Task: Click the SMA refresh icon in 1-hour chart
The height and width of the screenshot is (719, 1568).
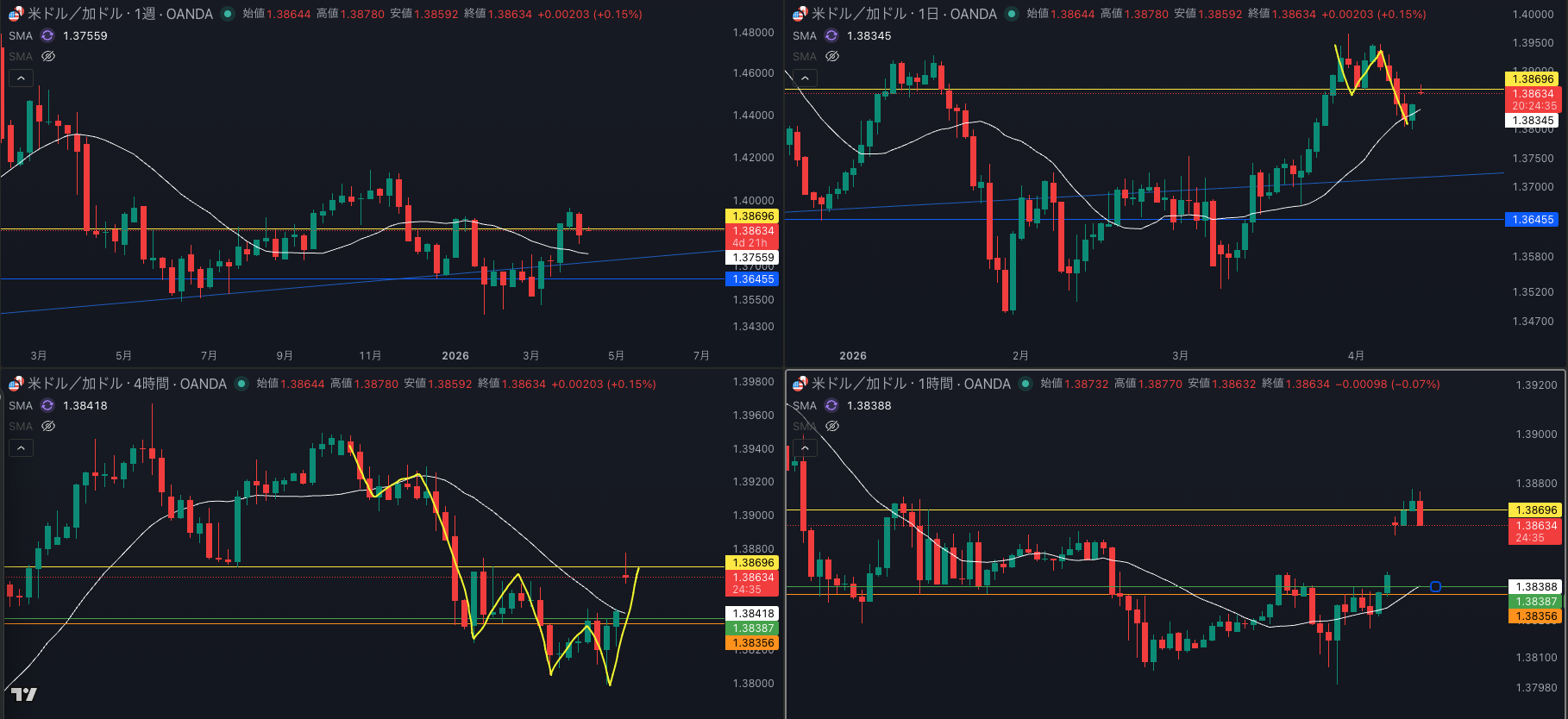Action: click(x=831, y=405)
